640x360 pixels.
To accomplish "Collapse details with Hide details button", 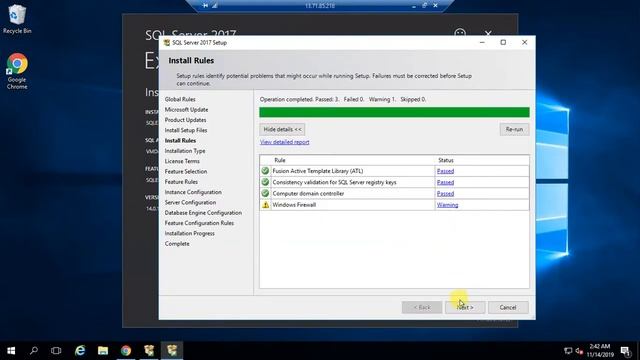I will (x=282, y=129).
